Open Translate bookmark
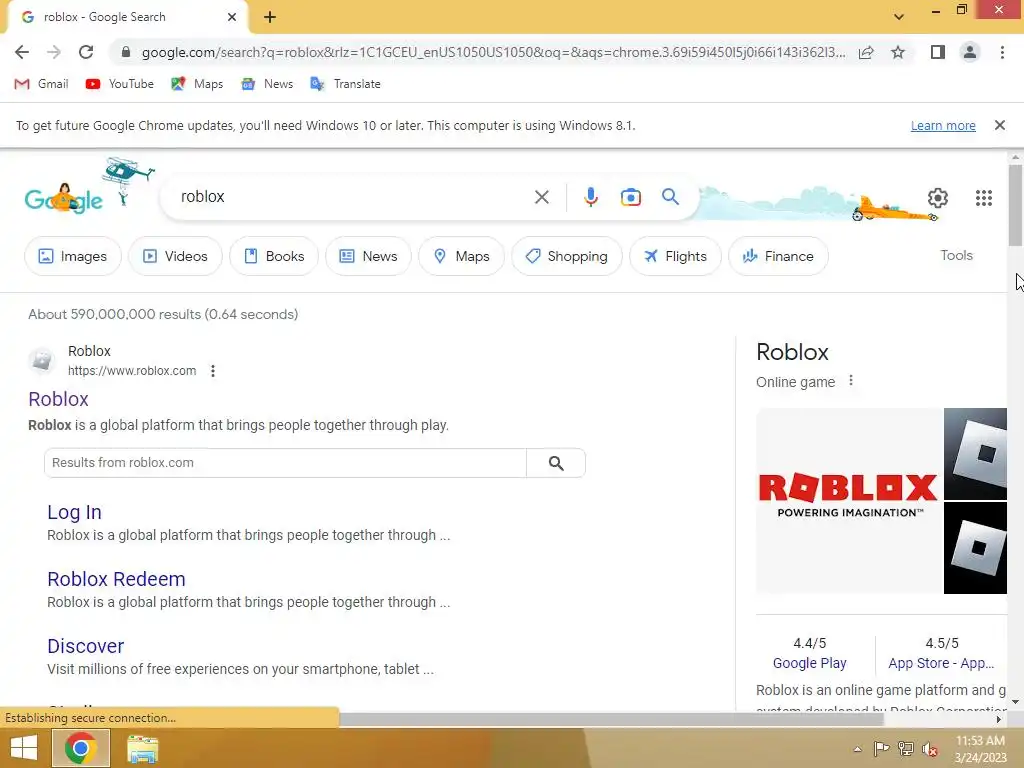This screenshot has height=768, width=1024. [x=345, y=84]
